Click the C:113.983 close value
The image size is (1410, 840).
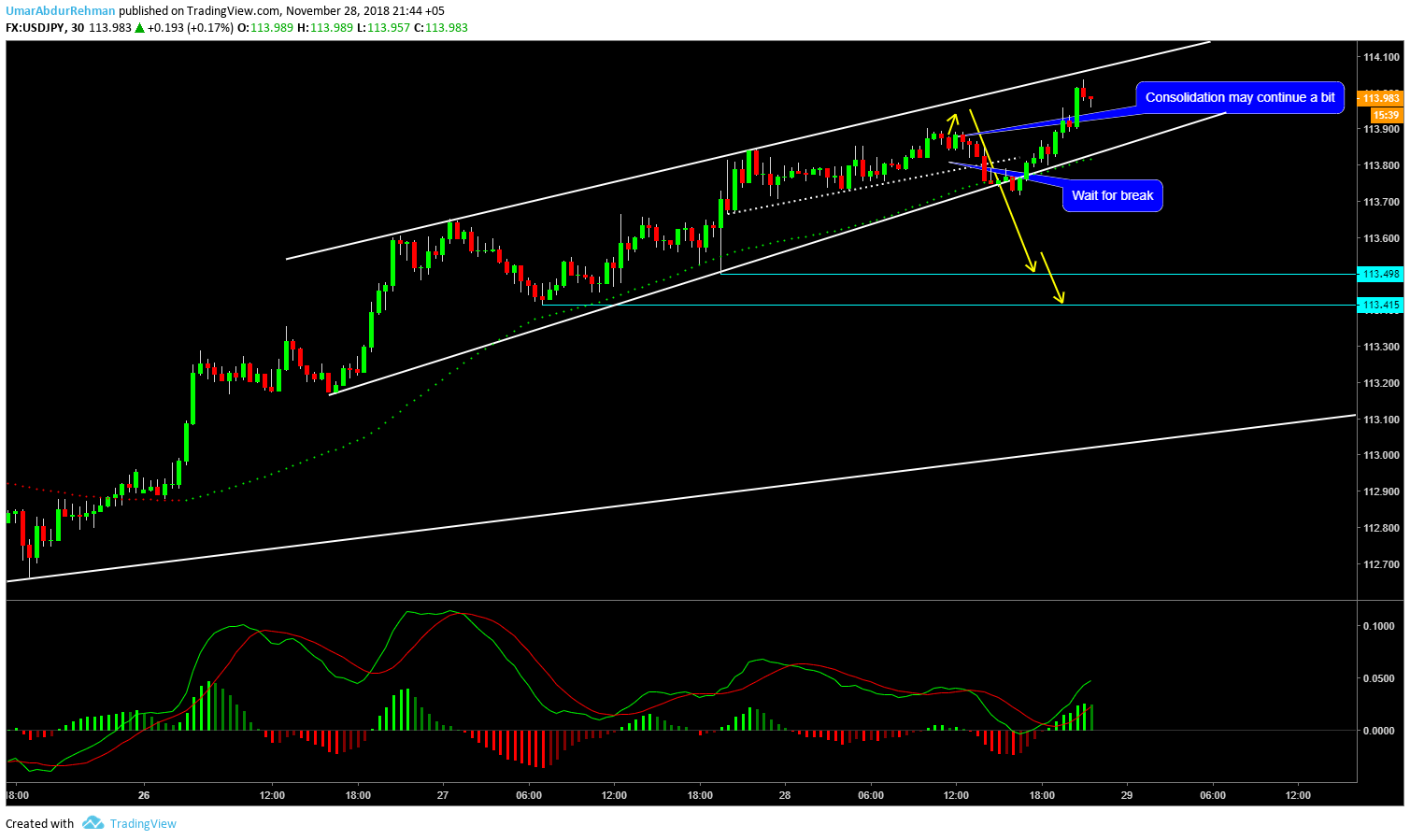(441, 27)
